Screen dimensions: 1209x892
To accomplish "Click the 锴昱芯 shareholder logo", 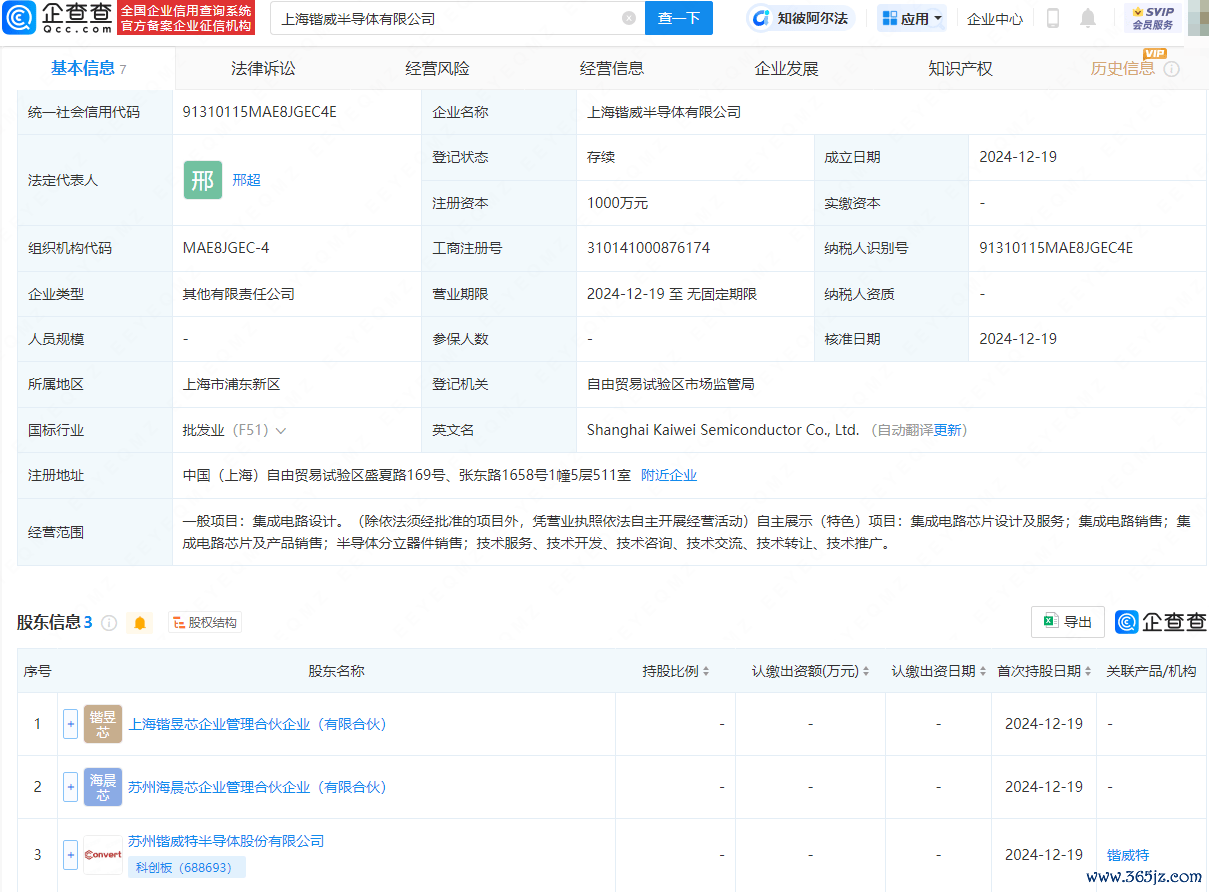I will pyautogui.click(x=103, y=724).
